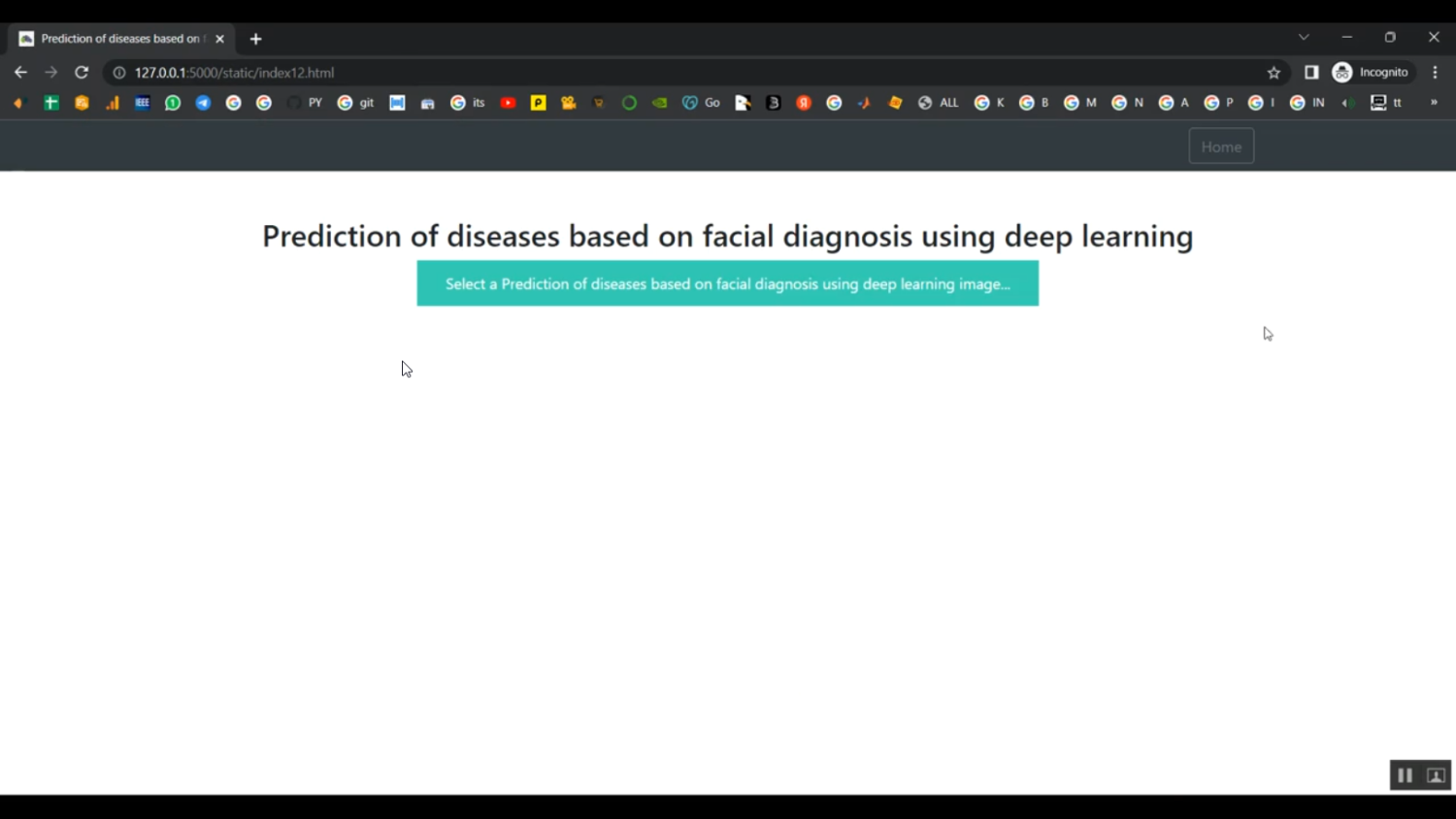Open the IEEE bookmark
This screenshot has width=1456, height=819.
pos(142,103)
